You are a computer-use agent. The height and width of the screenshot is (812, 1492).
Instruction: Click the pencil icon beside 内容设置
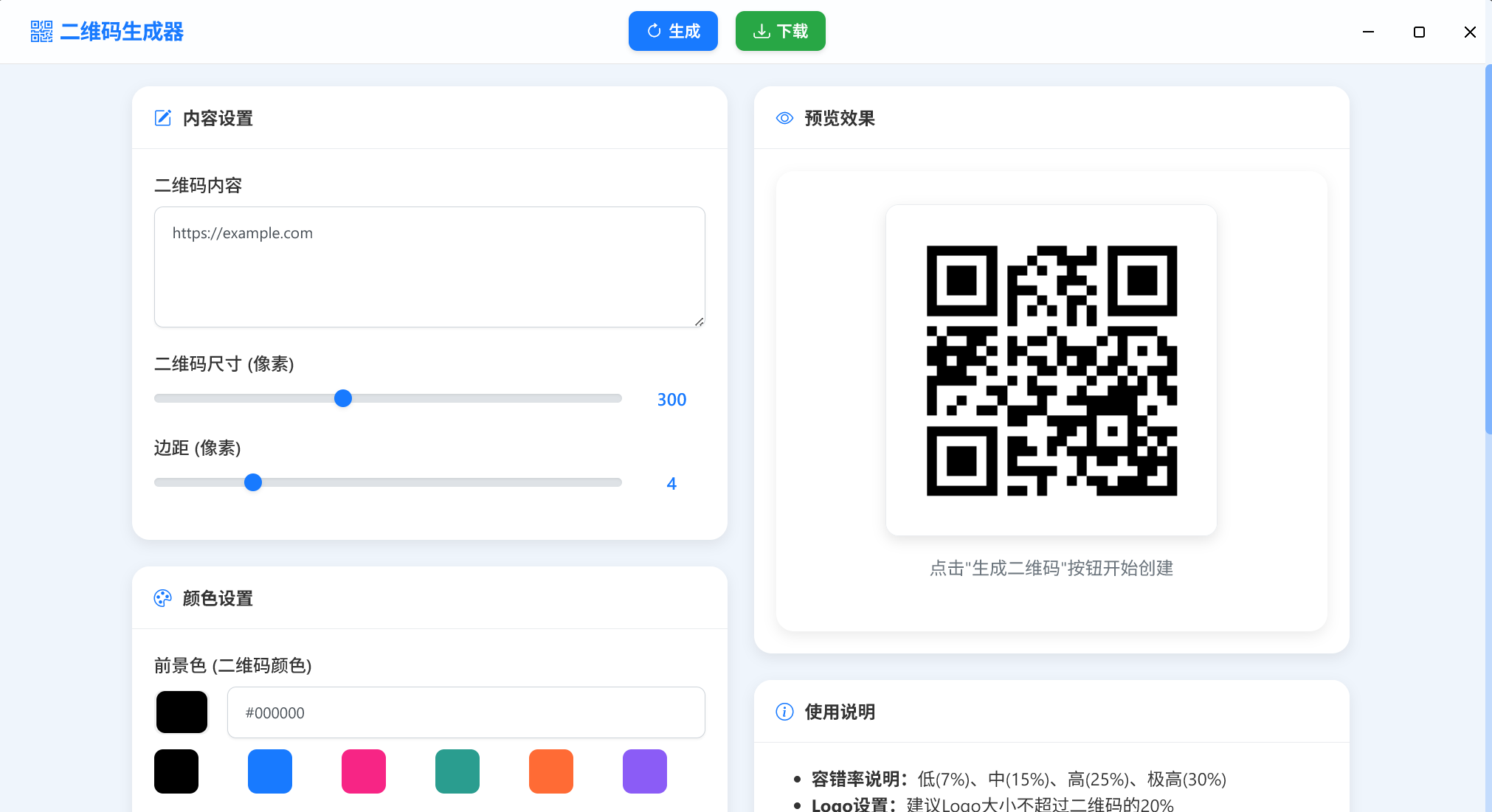163,117
